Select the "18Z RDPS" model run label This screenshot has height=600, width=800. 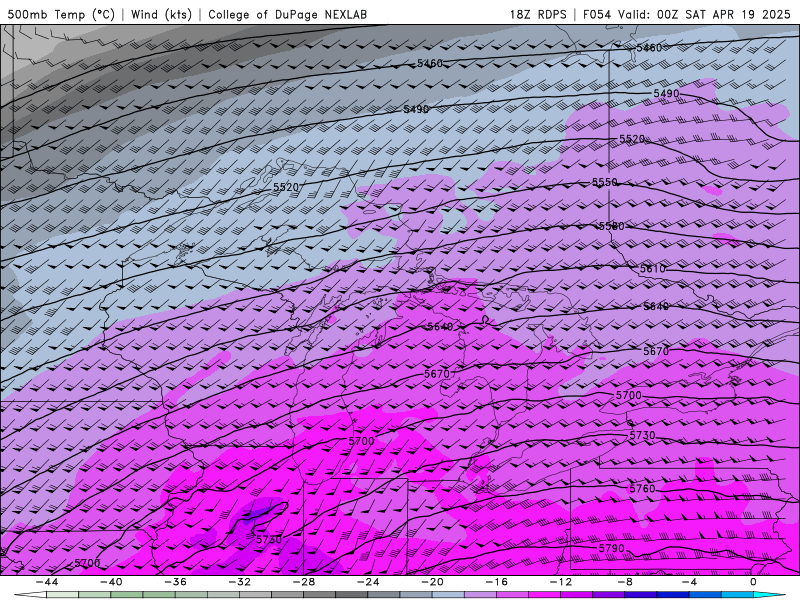coord(538,14)
